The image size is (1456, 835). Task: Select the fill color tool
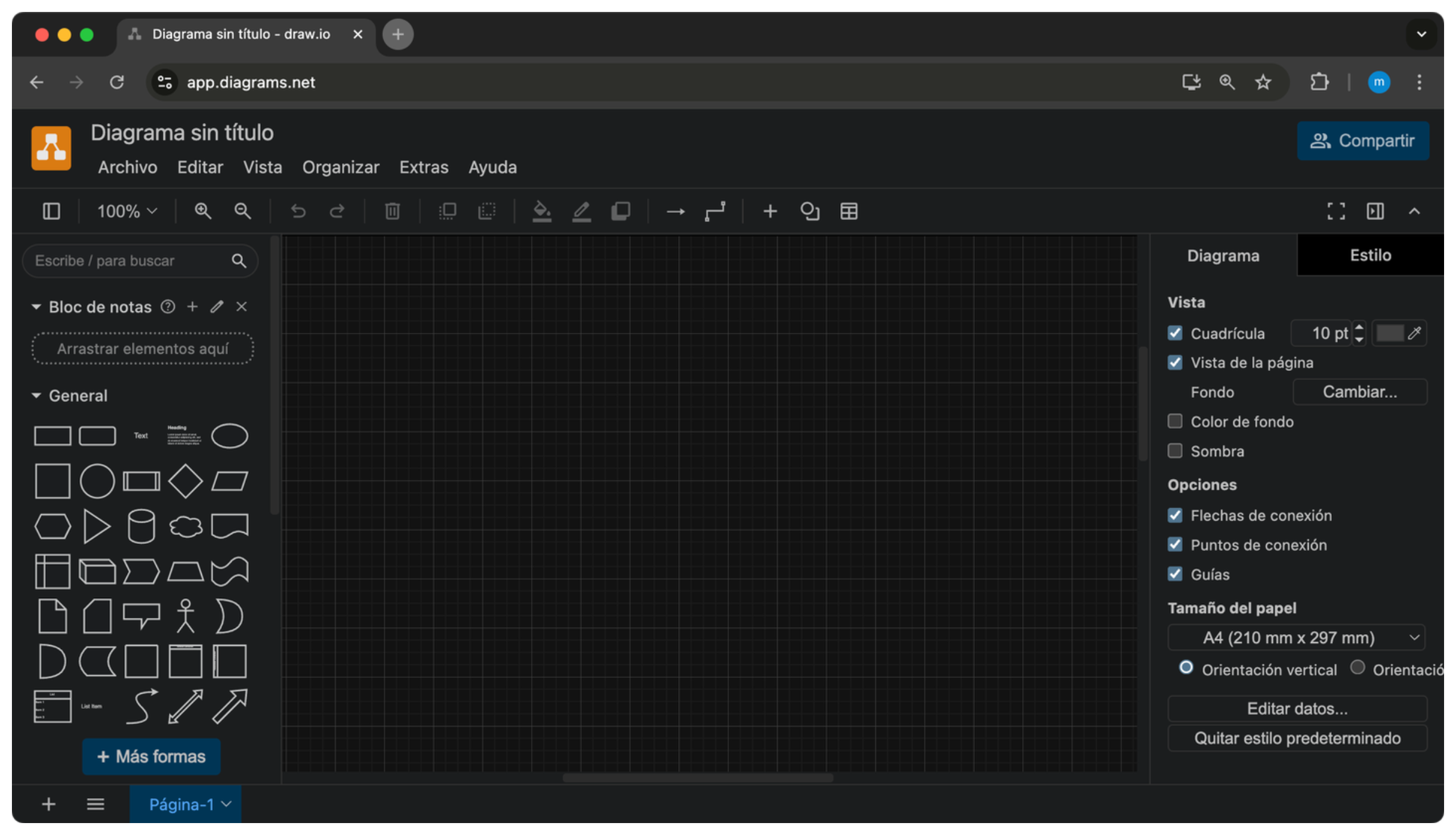coord(542,211)
